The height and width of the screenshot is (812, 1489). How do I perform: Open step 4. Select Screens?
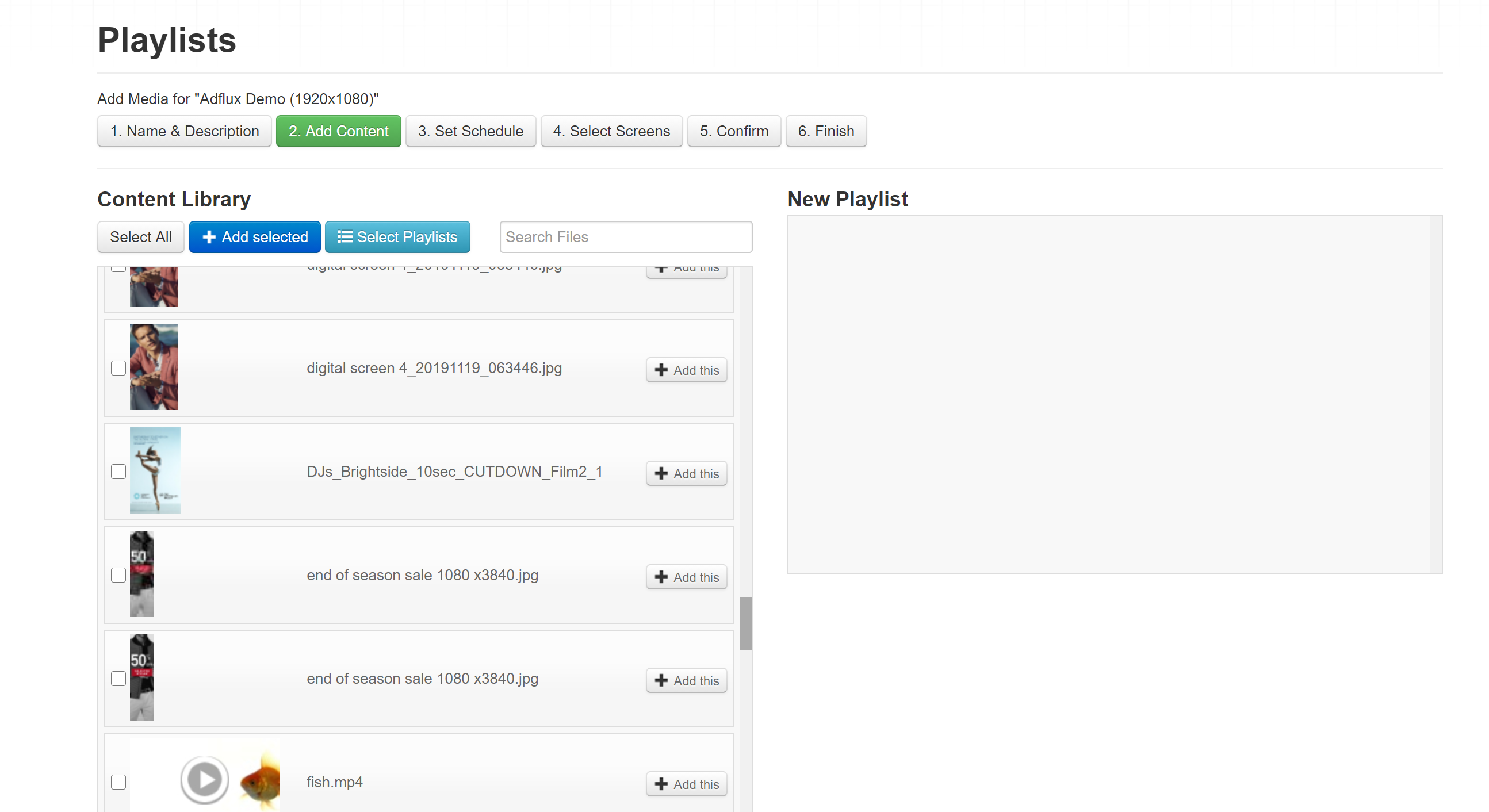(611, 131)
